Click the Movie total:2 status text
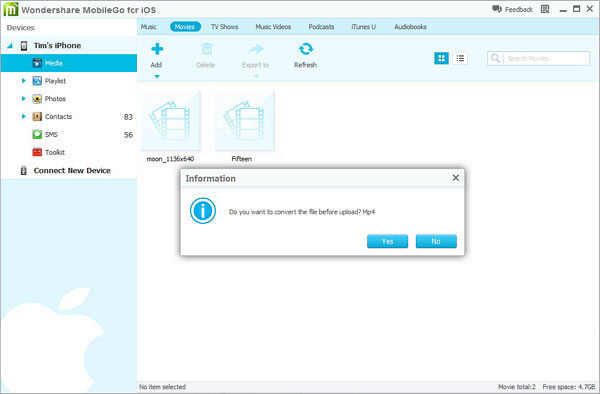600x394 pixels. coord(517,387)
